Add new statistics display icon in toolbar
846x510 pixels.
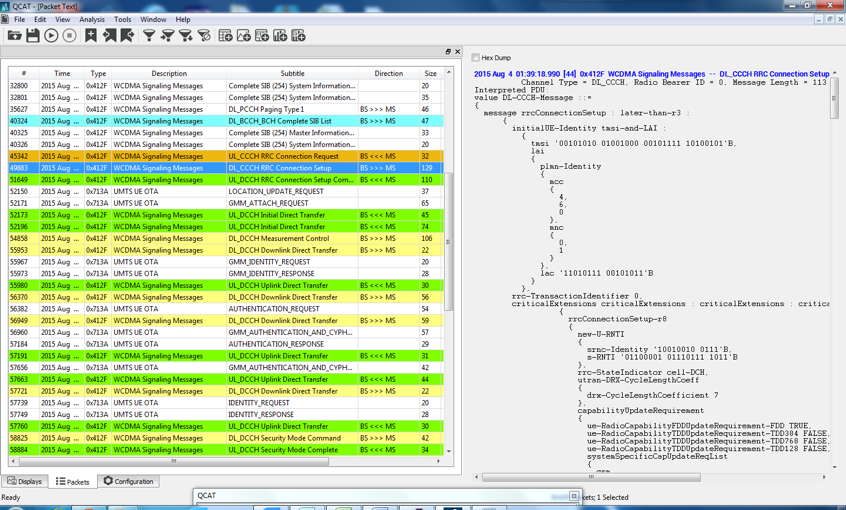click(x=298, y=36)
